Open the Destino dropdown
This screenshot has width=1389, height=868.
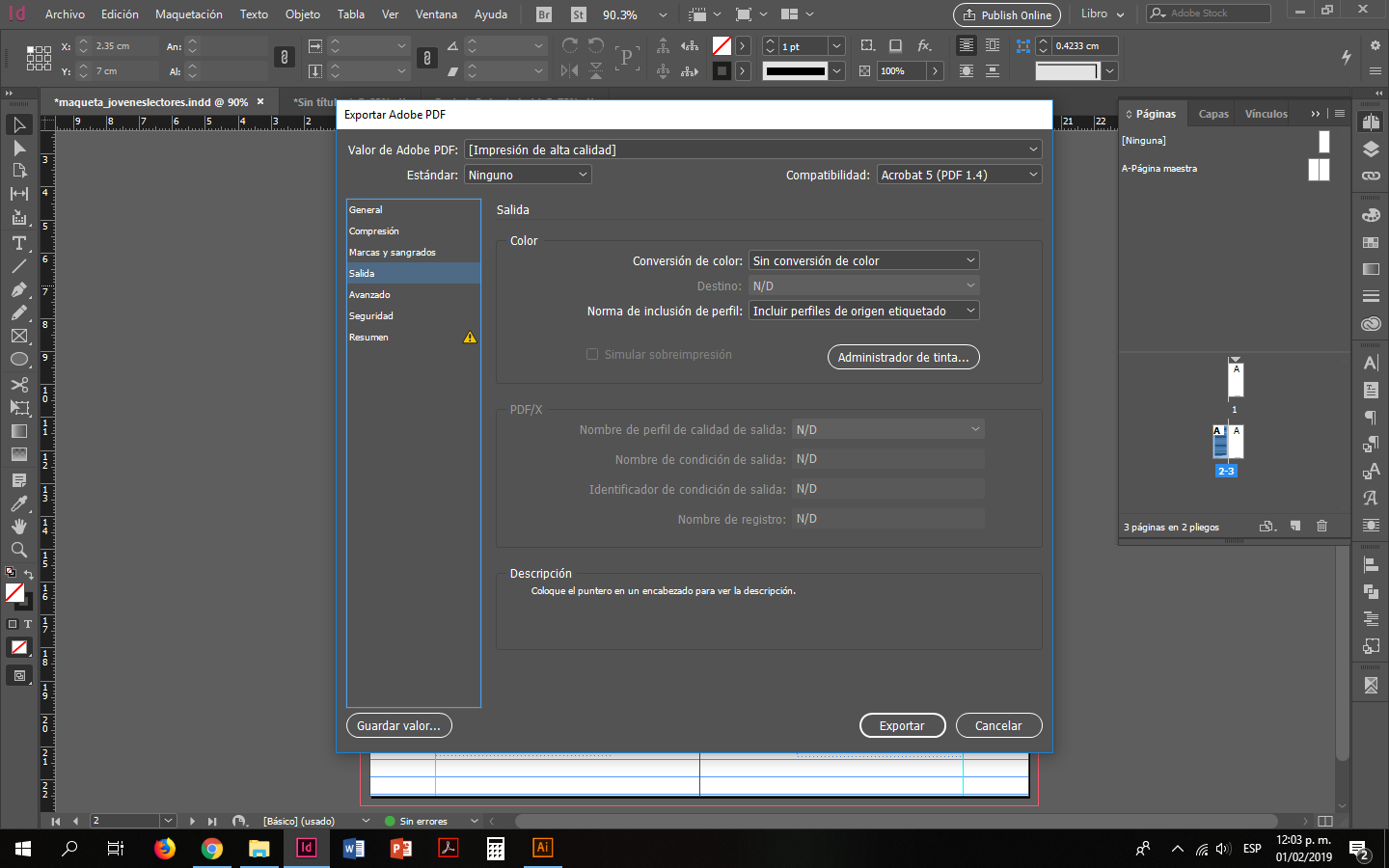click(864, 285)
